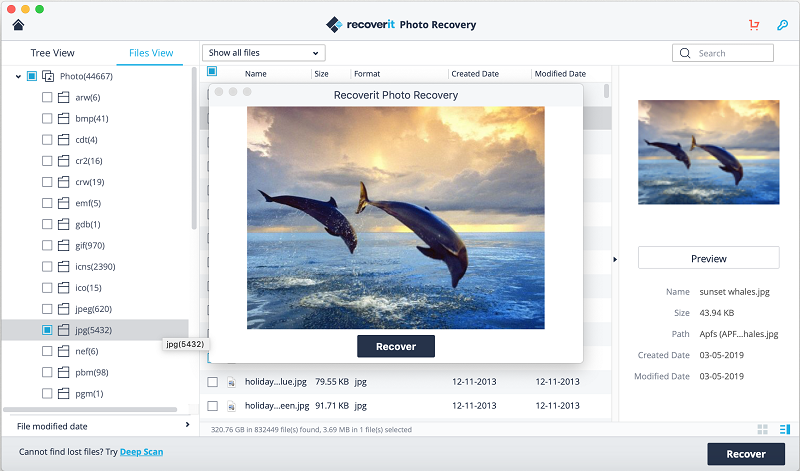Screen dimensions: 800x471
Task: Click the icns folder icon
Action: [x=63, y=267]
